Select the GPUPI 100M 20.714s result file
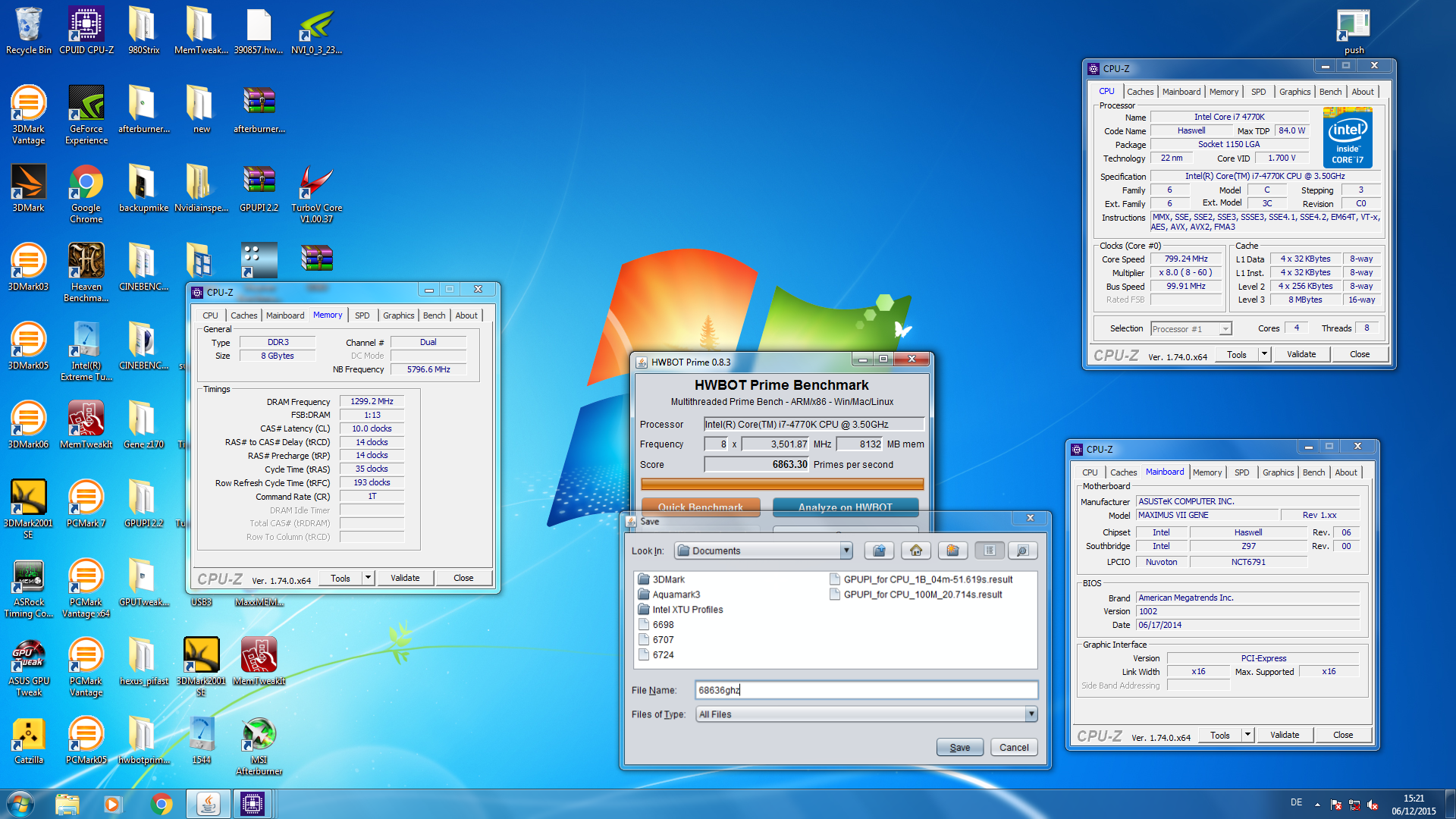 [x=916, y=595]
